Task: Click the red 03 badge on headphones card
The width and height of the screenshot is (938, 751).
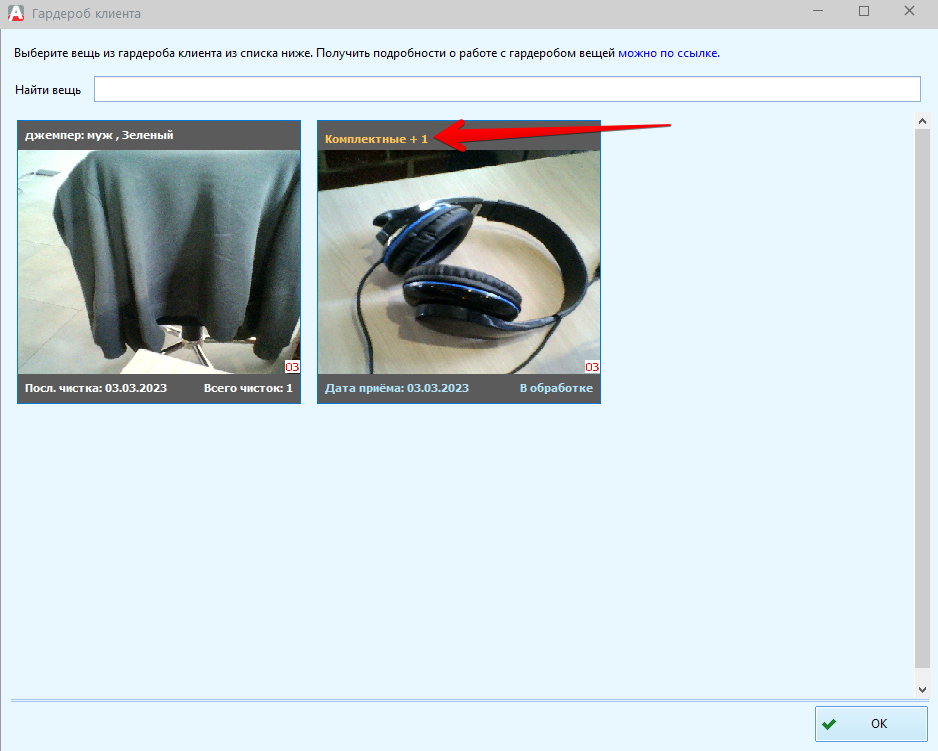Action: [592, 367]
